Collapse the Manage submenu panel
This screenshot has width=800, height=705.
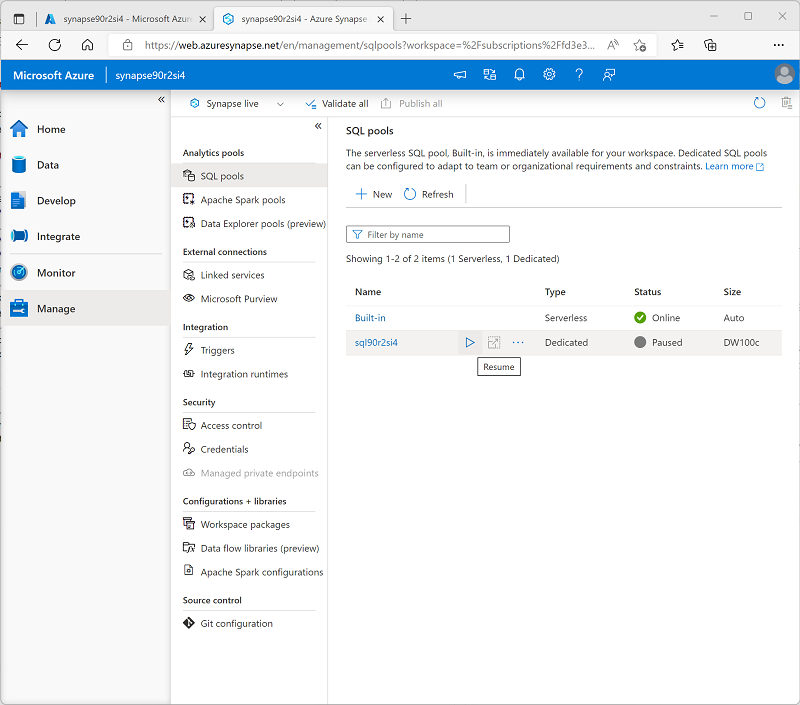[x=318, y=126]
